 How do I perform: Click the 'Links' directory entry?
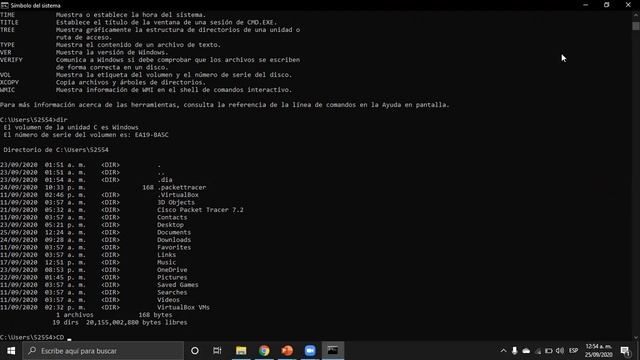167,255
